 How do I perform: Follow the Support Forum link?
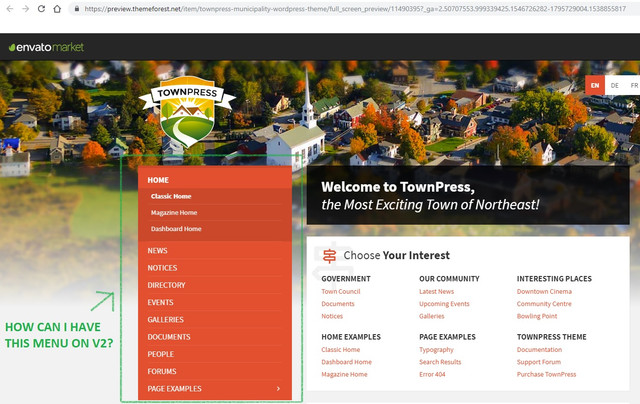click(539, 362)
